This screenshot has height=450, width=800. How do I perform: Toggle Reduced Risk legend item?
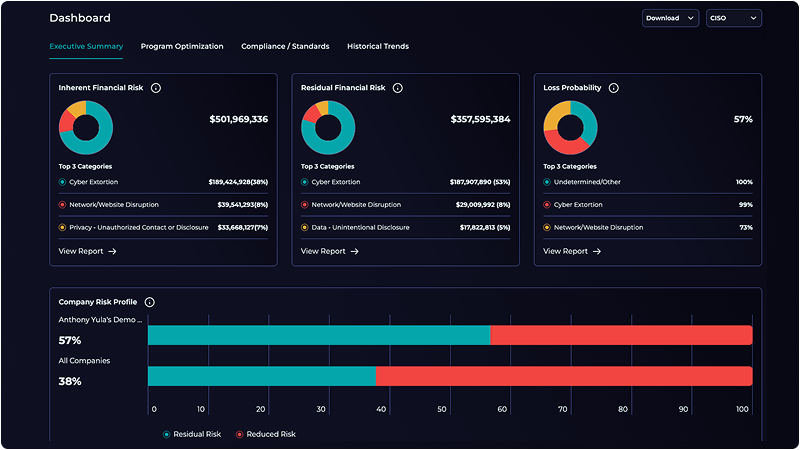click(266, 434)
